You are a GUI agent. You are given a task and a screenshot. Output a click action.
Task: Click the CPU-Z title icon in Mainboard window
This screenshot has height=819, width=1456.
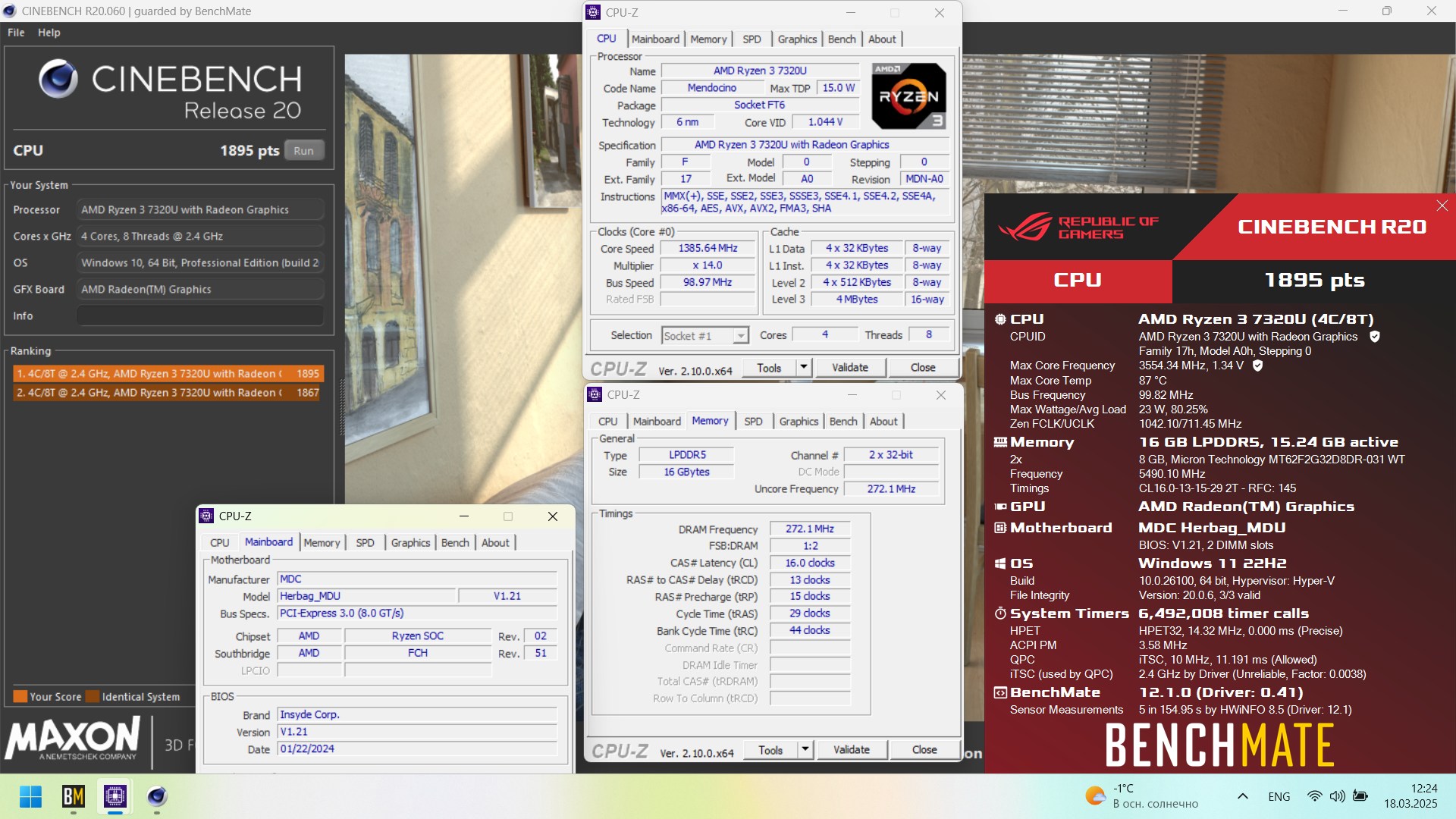(206, 516)
